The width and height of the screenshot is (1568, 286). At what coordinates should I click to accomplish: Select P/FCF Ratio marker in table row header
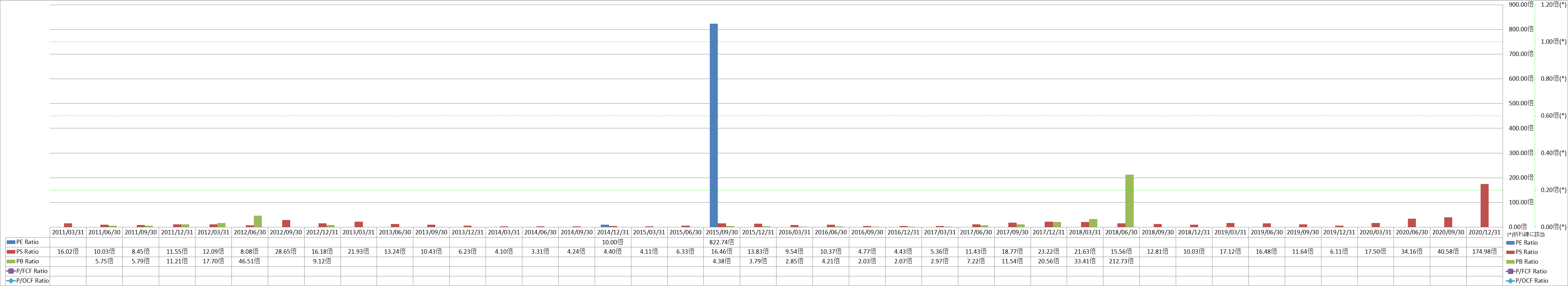(x=11, y=271)
